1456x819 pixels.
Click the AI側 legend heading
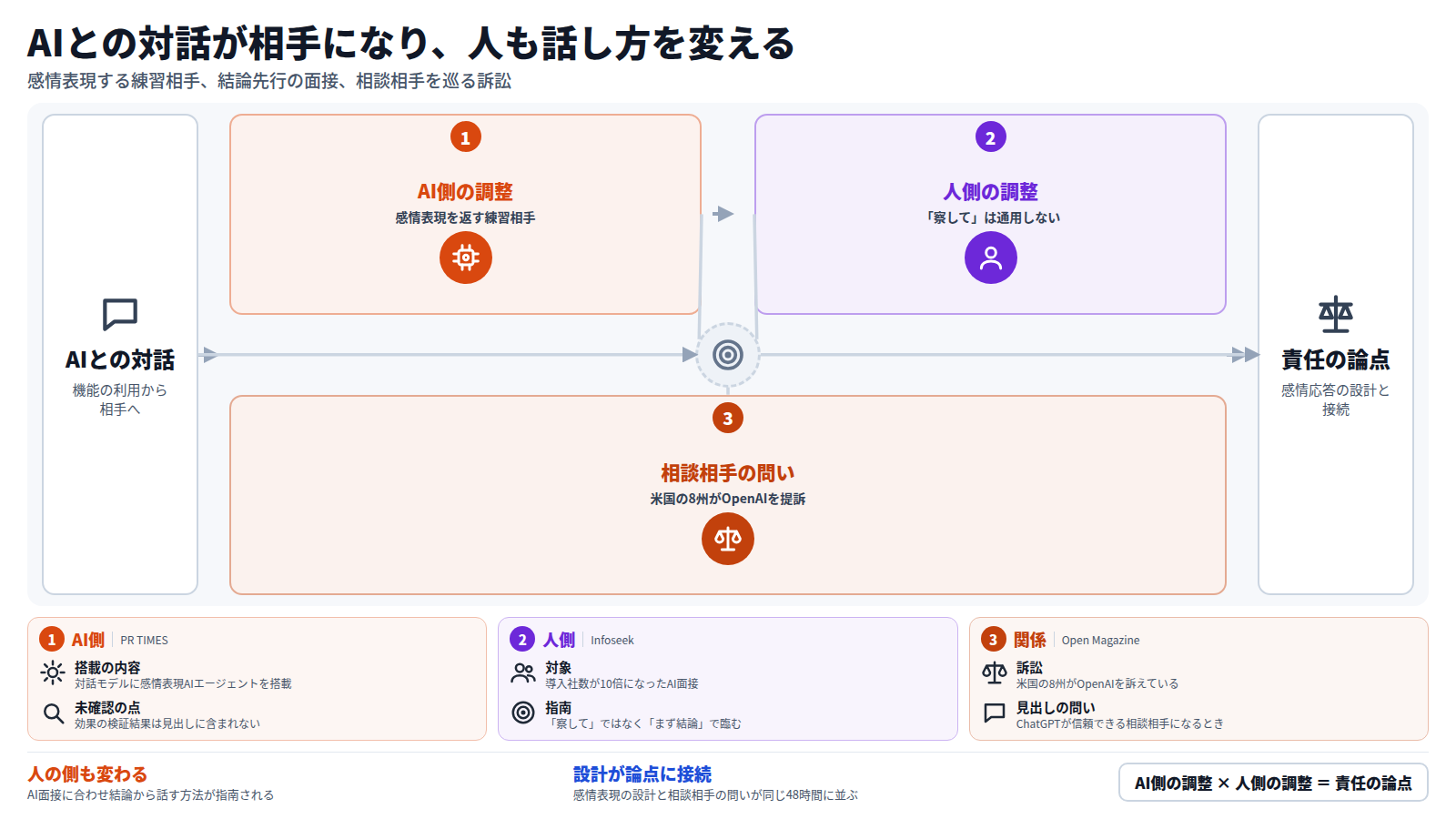pyautogui.click(x=88, y=641)
